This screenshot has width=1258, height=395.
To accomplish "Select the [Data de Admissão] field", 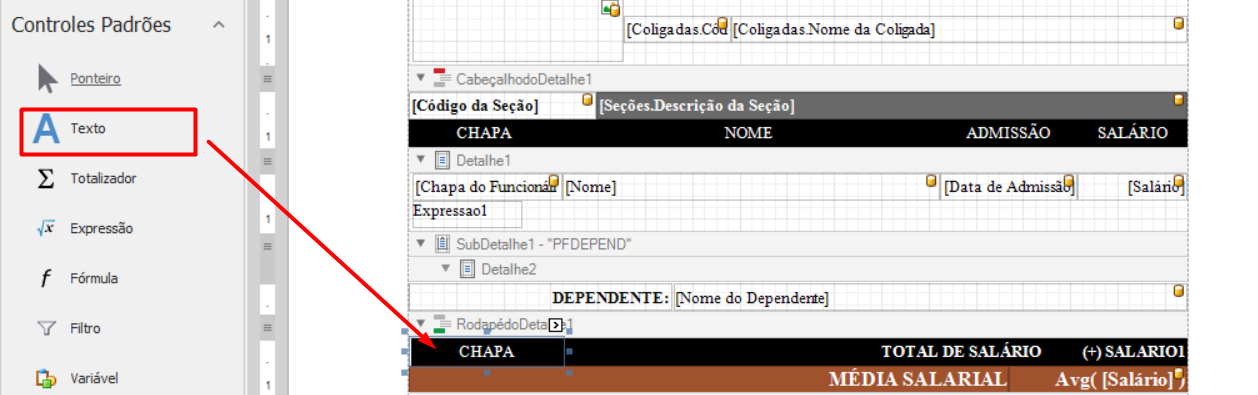I will pyautogui.click(x=1008, y=187).
